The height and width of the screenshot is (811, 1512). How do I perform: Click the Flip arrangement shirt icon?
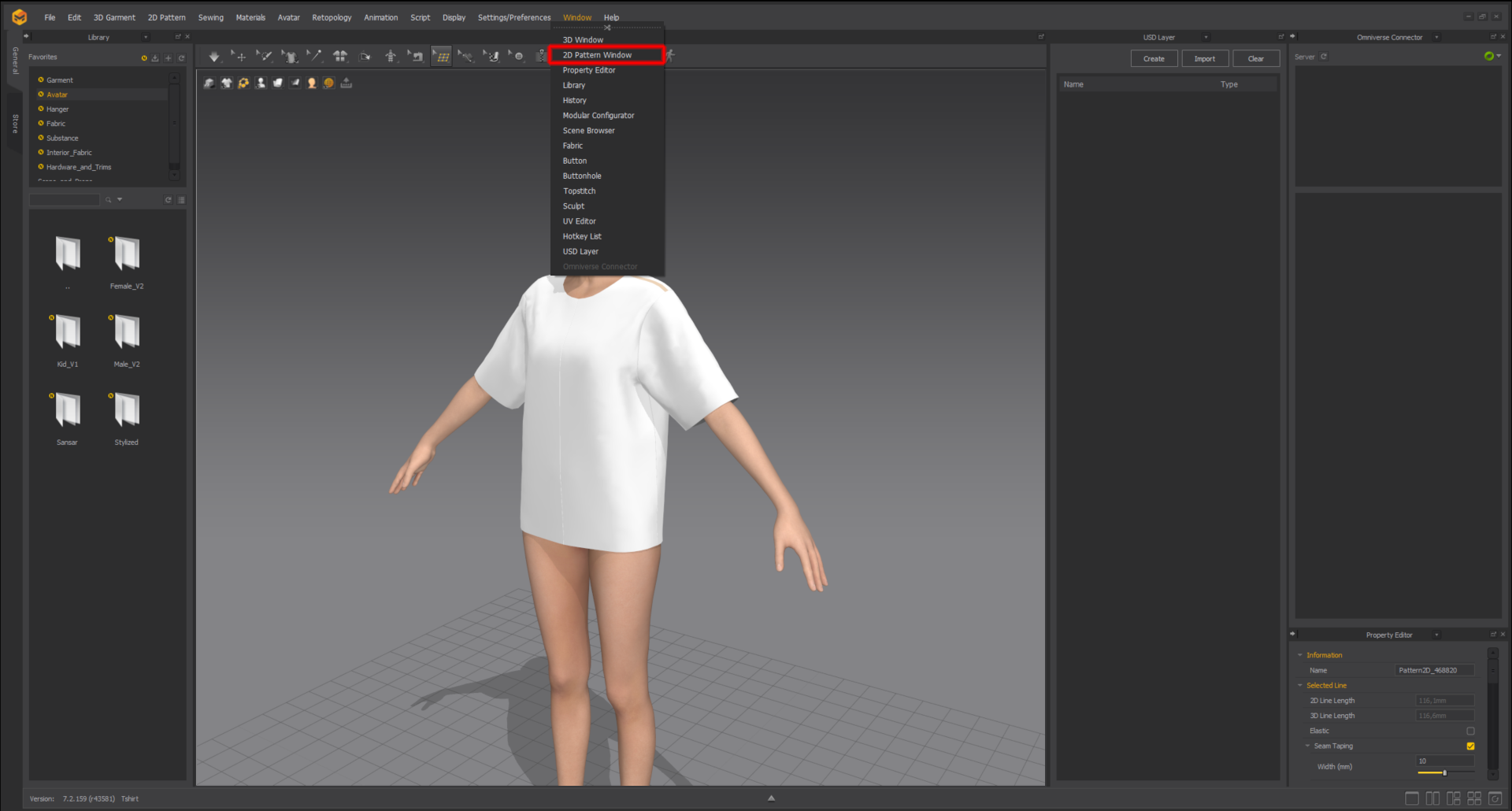(x=342, y=56)
